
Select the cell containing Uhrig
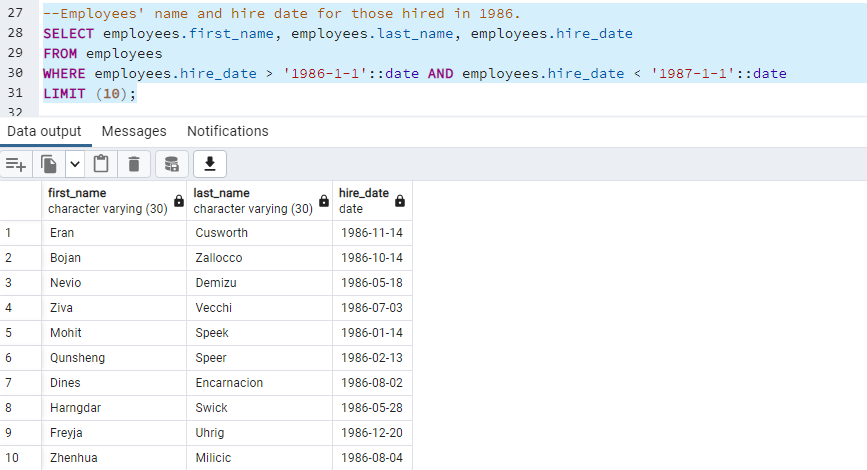[x=259, y=432]
